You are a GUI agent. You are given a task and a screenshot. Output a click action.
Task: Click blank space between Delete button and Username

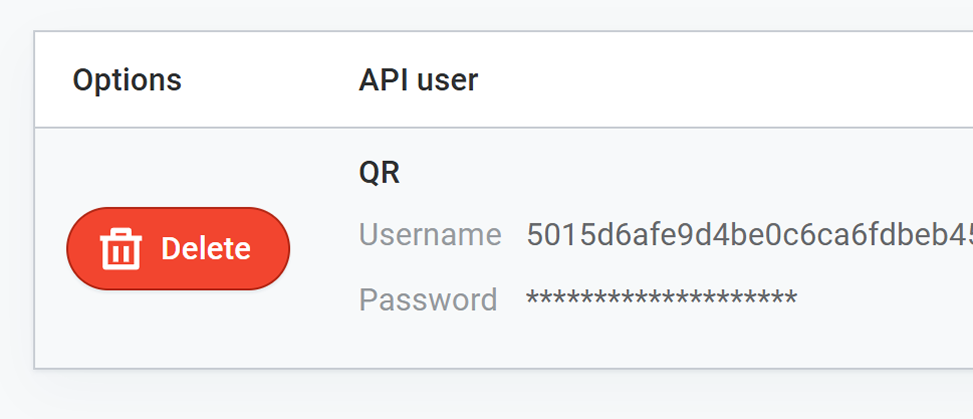(x=324, y=249)
